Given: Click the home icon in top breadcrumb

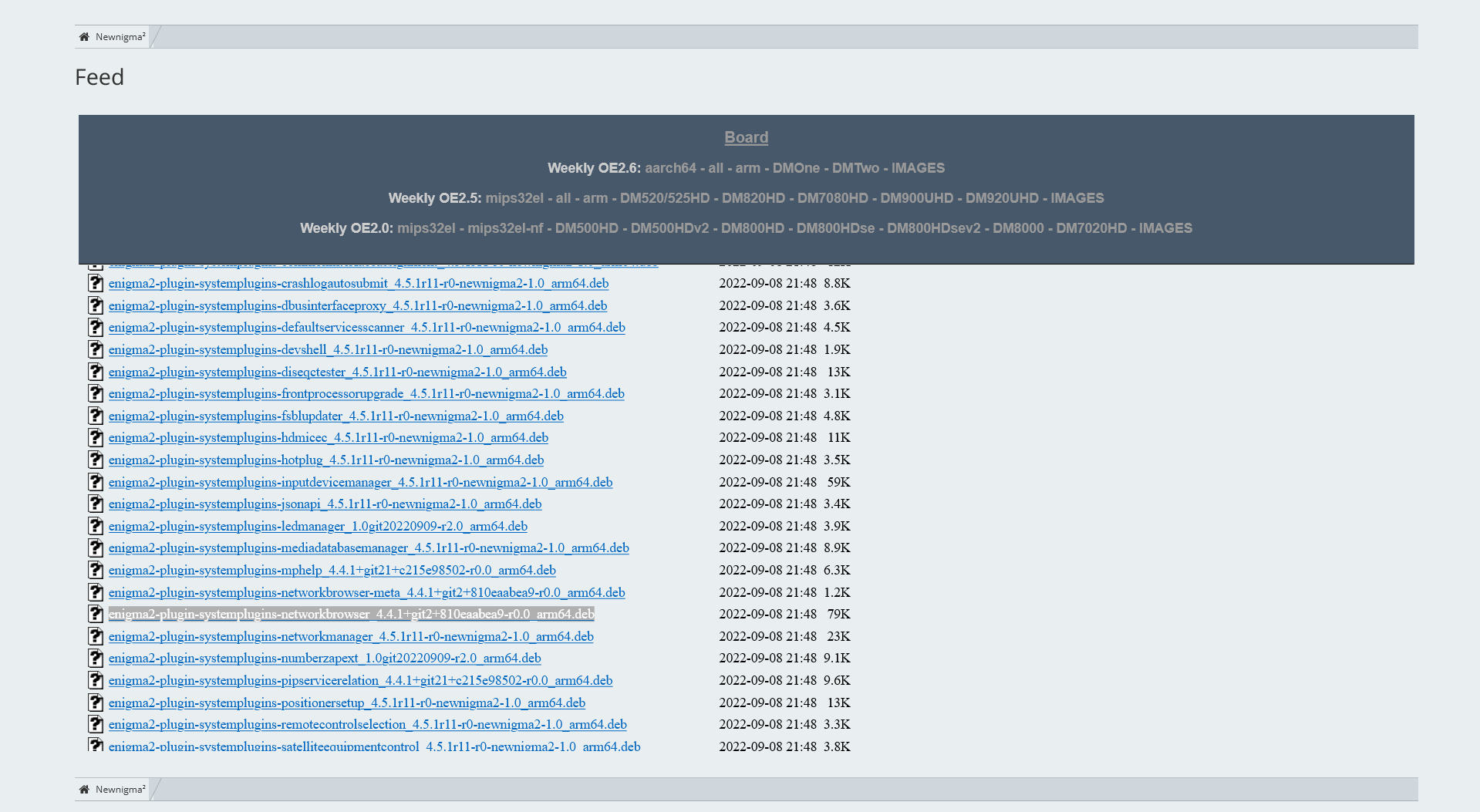Looking at the screenshot, I should pyautogui.click(x=84, y=37).
